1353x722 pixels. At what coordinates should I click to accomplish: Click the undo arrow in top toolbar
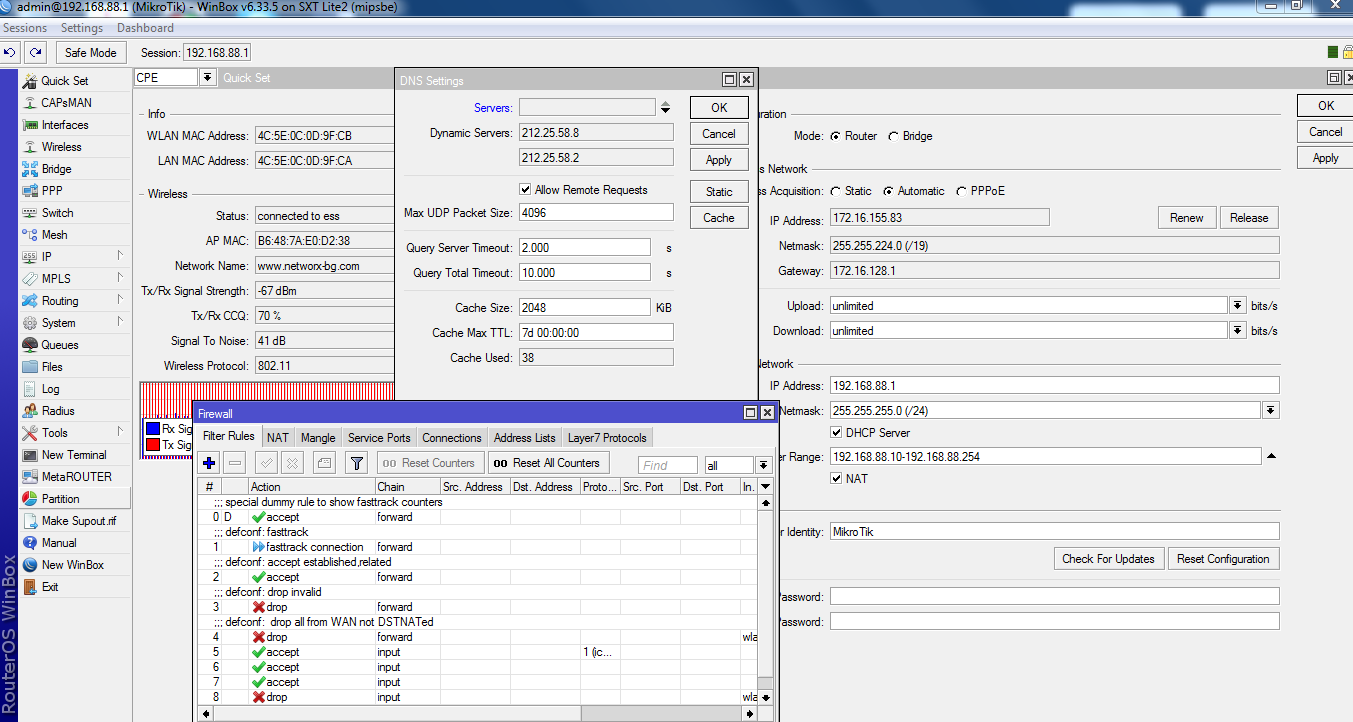(10, 52)
